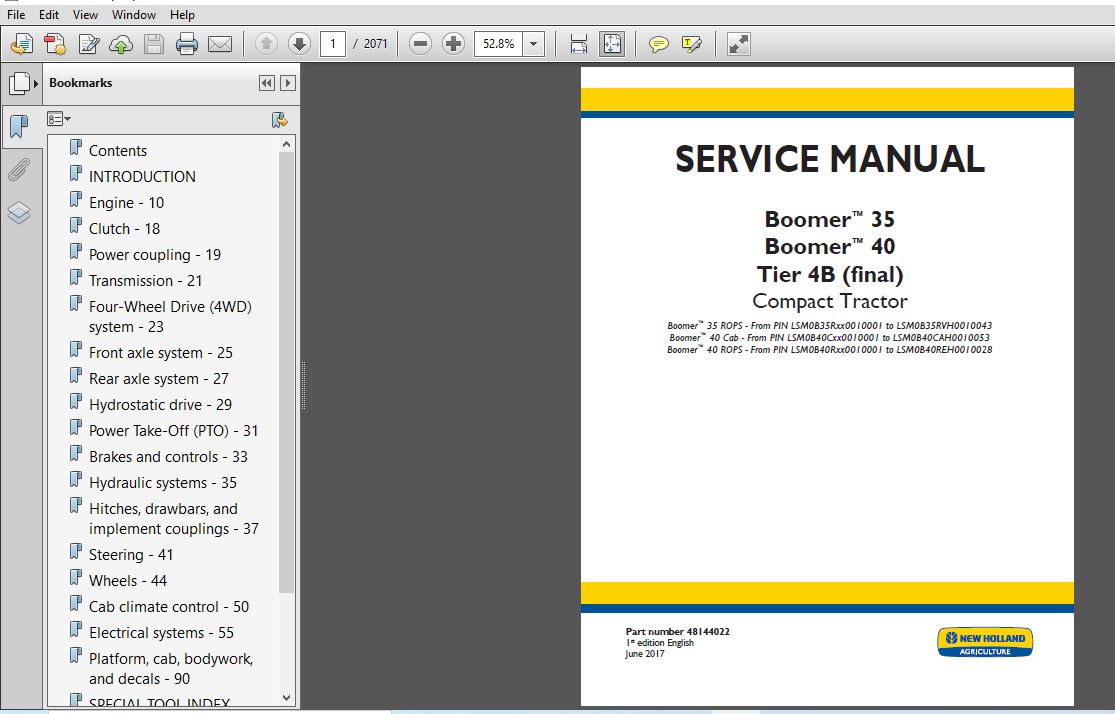Click the upload to cloud icon
This screenshot has width=1115, height=714.
[121, 44]
